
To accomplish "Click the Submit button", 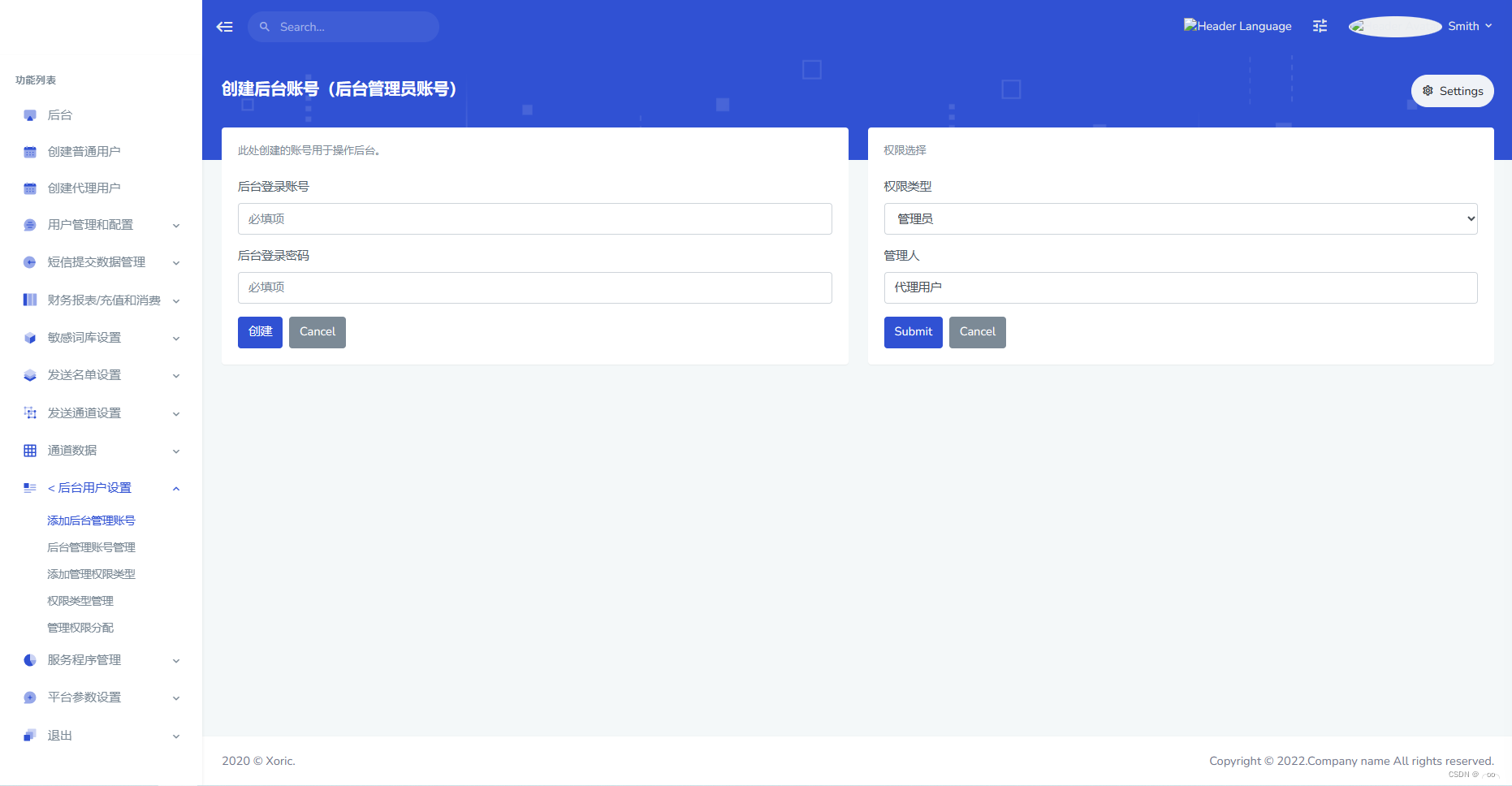I will point(914,332).
